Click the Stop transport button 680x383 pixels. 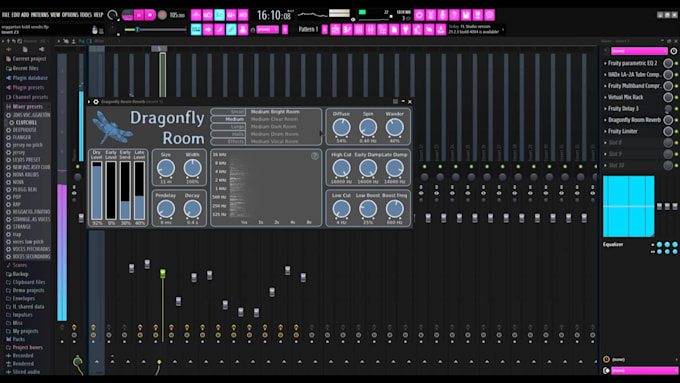(150, 15)
